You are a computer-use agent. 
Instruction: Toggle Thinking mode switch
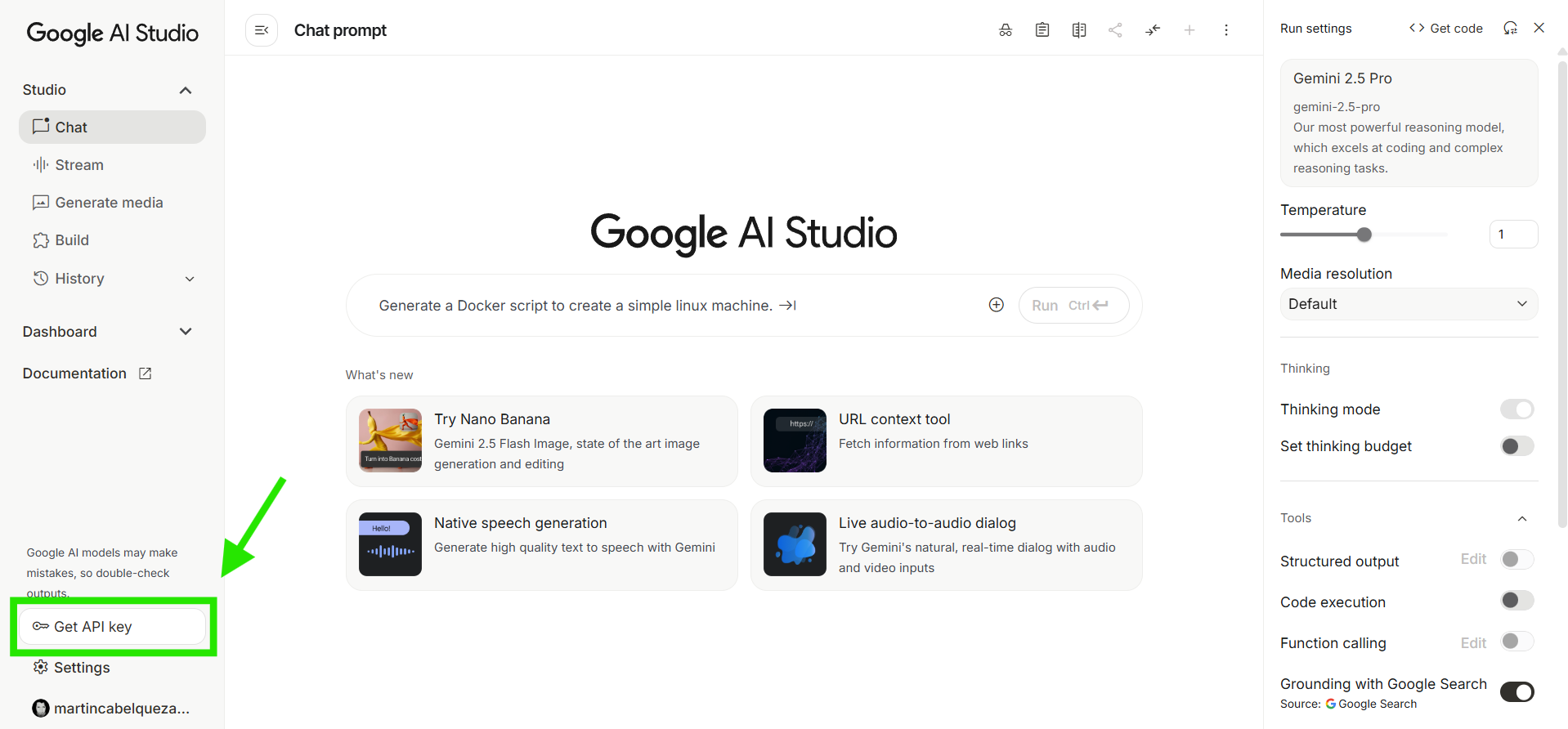click(1516, 409)
